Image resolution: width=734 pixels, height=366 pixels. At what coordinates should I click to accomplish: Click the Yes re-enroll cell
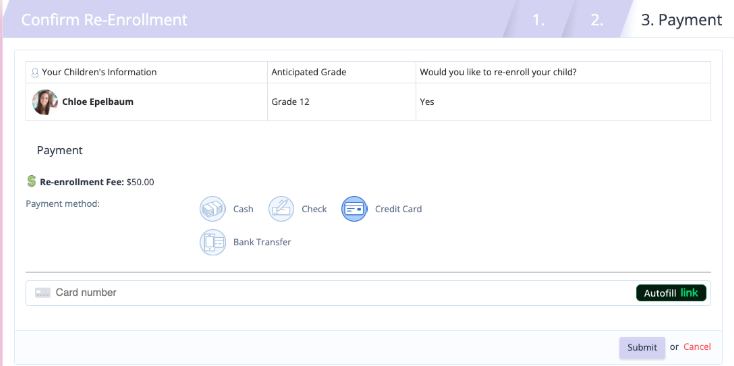[563, 102]
